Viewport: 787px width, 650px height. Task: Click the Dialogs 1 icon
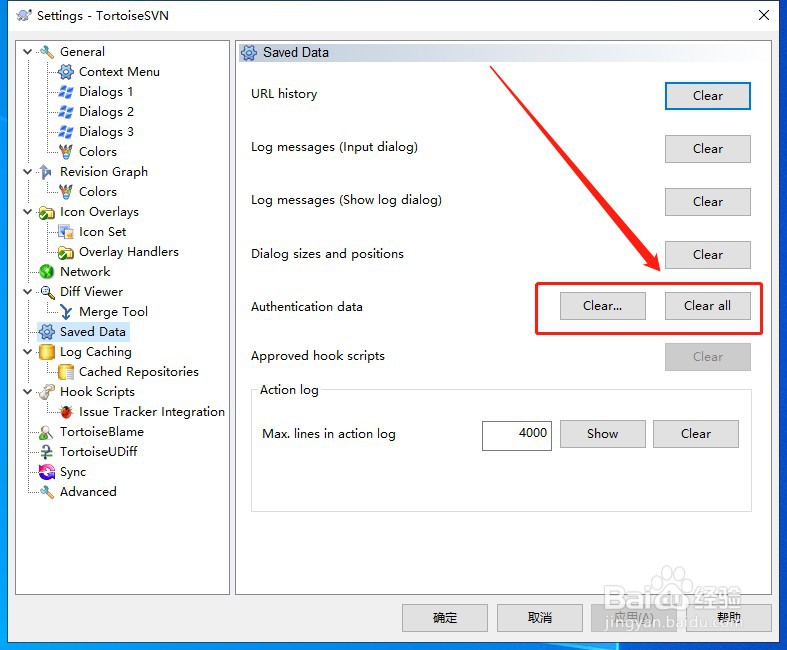66,92
